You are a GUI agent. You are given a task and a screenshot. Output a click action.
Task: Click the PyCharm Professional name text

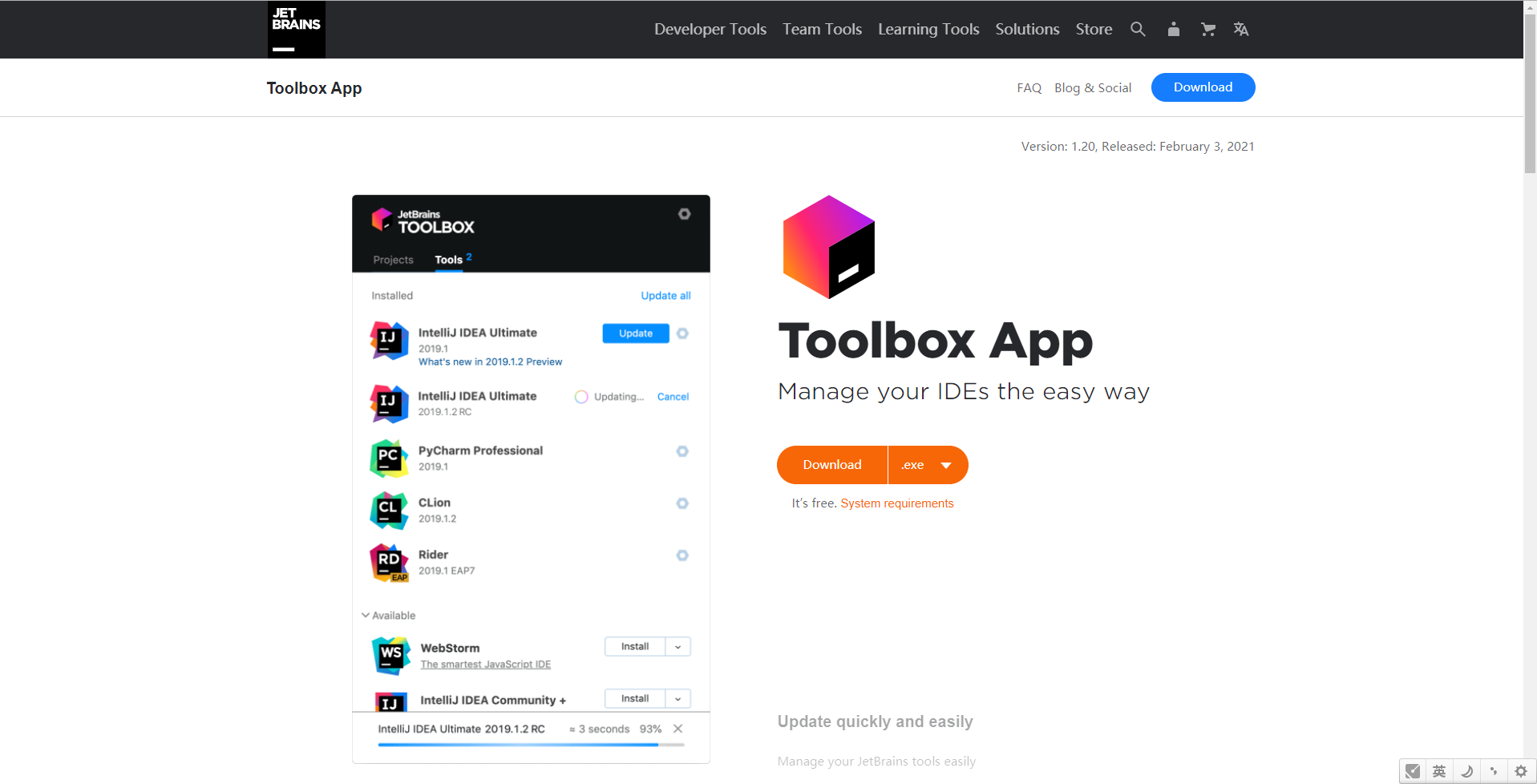[x=480, y=451]
